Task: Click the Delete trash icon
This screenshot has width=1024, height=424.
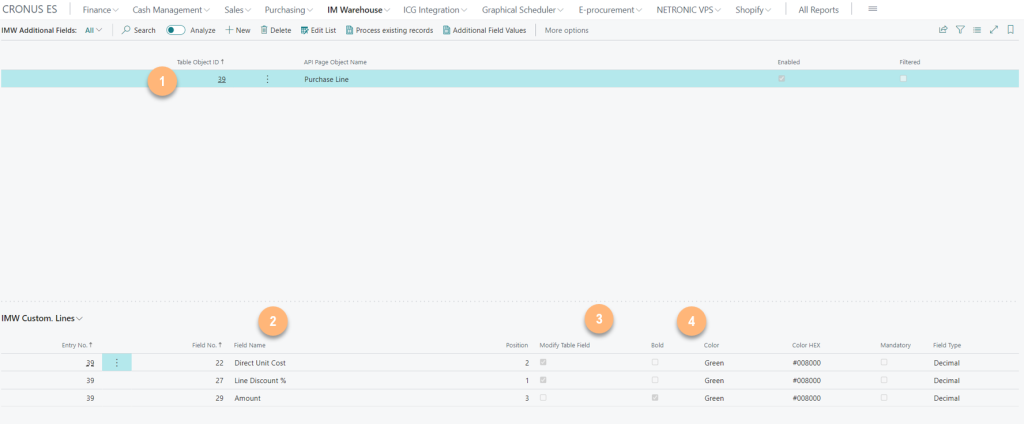Action: pyautogui.click(x=264, y=30)
